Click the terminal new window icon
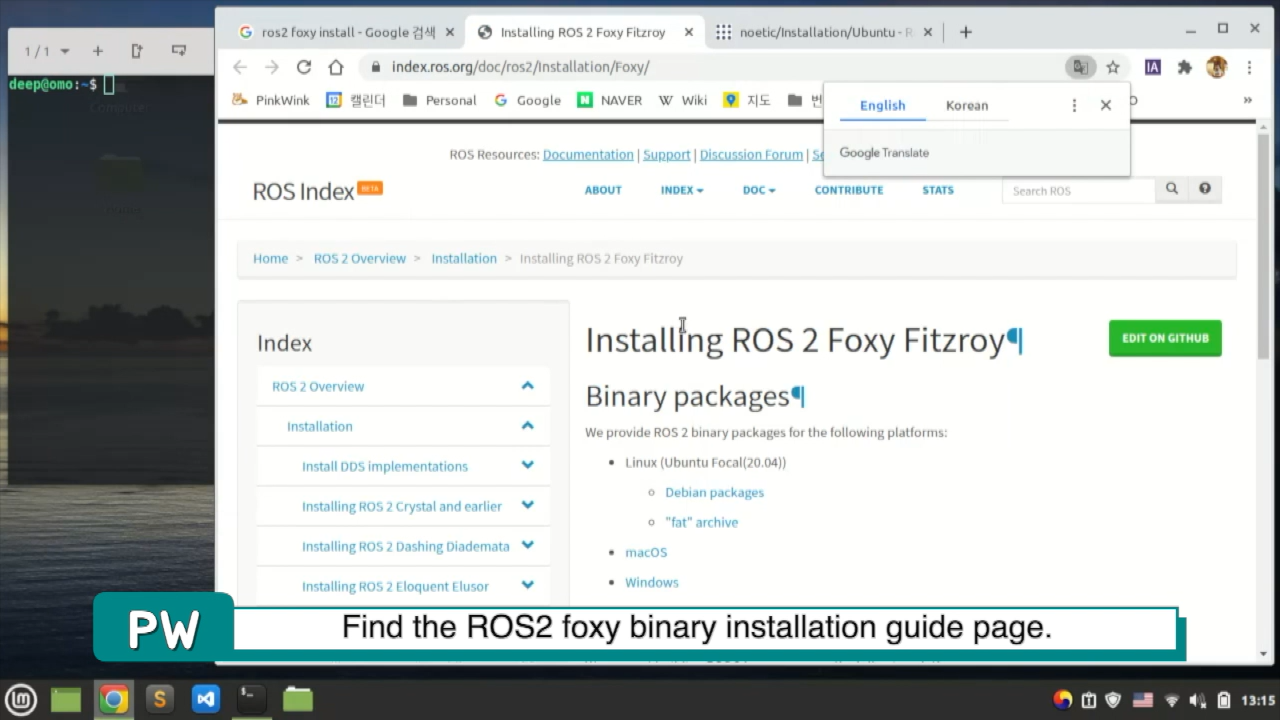 point(137,51)
